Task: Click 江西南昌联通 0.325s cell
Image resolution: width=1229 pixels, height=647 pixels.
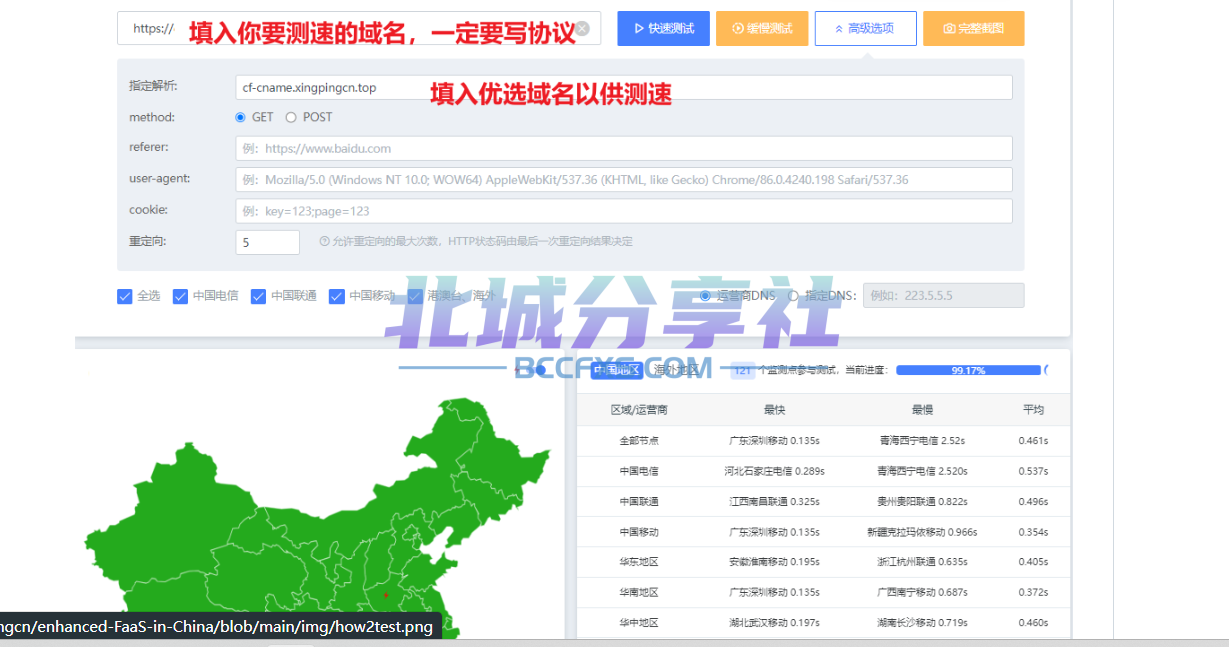Action: pos(774,501)
